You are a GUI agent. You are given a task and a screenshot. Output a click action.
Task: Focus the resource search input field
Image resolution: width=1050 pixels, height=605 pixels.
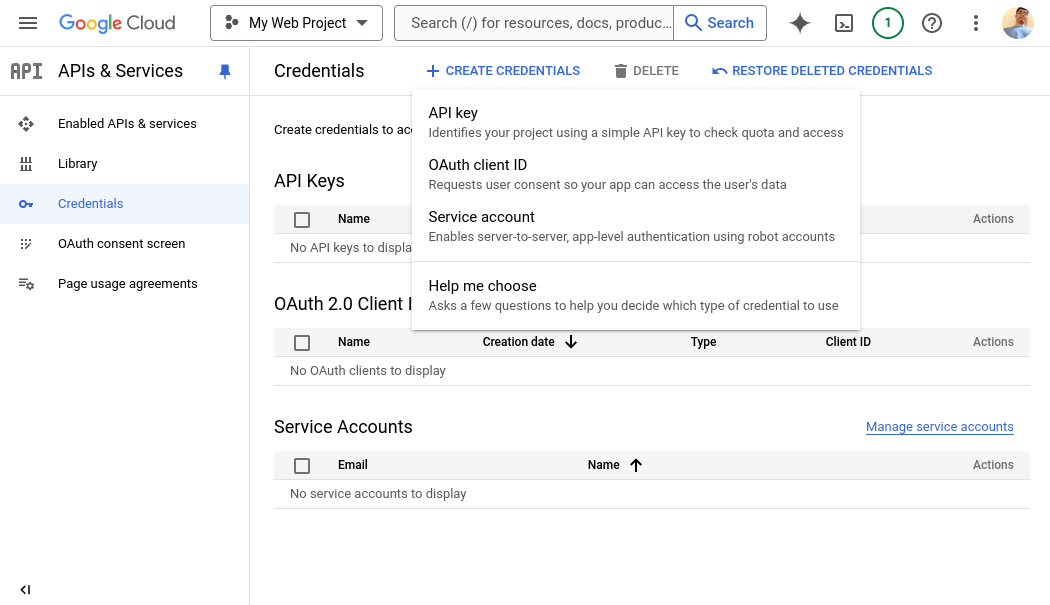(534, 23)
